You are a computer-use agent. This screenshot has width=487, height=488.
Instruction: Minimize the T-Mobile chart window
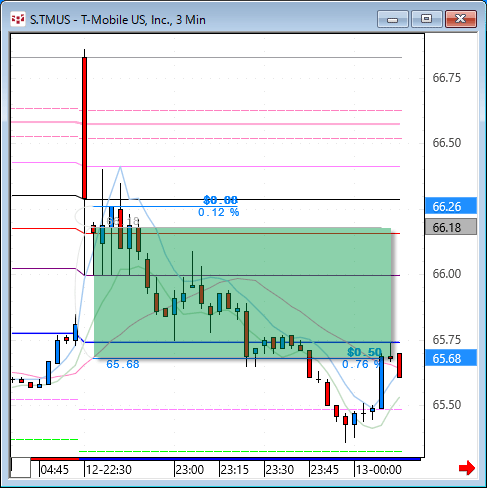pos(393,19)
